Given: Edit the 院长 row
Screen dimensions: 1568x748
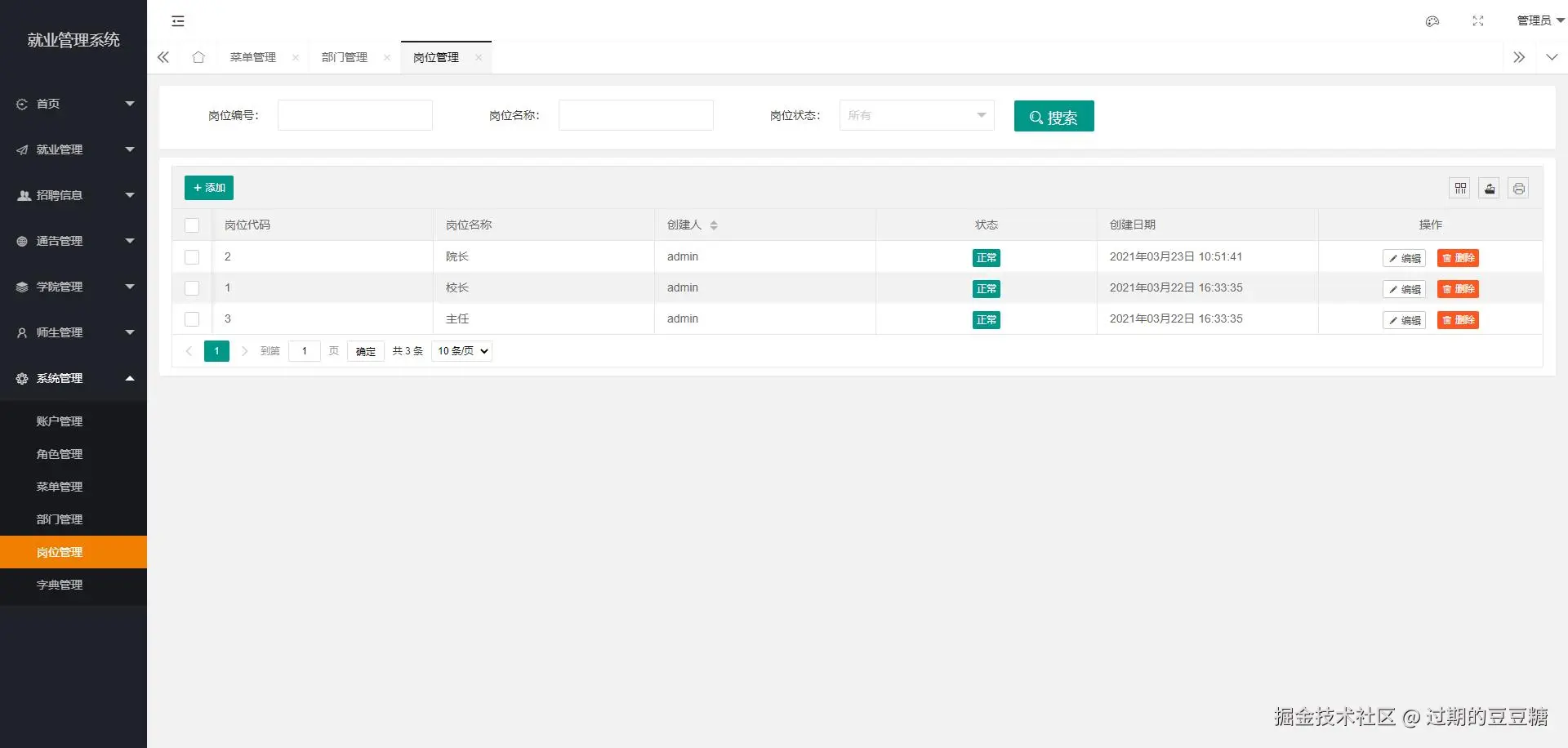Looking at the screenshot, I should click(1405, 258).
